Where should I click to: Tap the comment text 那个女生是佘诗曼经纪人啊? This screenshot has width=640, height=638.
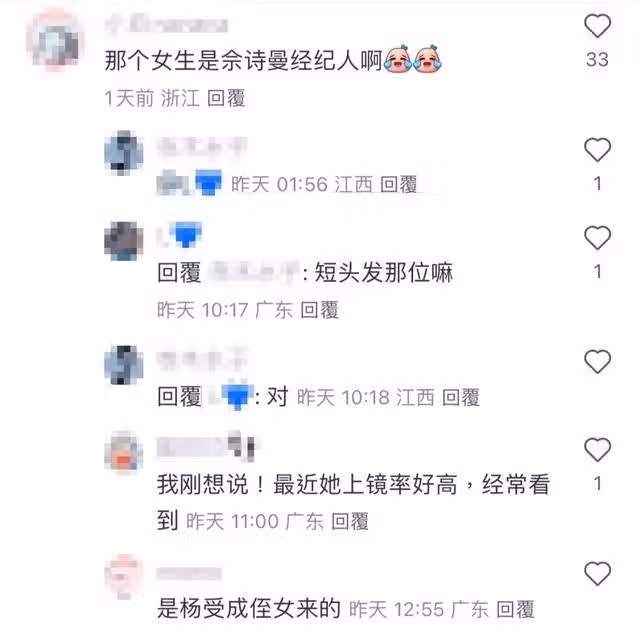point(243,60)
